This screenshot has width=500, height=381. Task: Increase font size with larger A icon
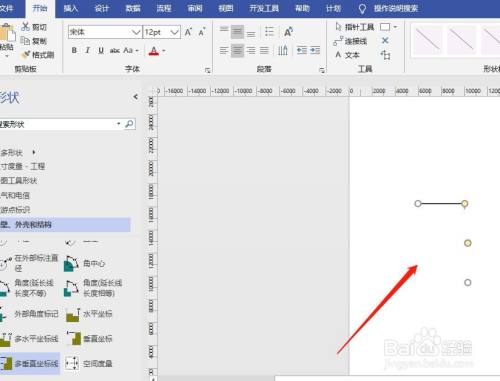(x=188, y=32)
